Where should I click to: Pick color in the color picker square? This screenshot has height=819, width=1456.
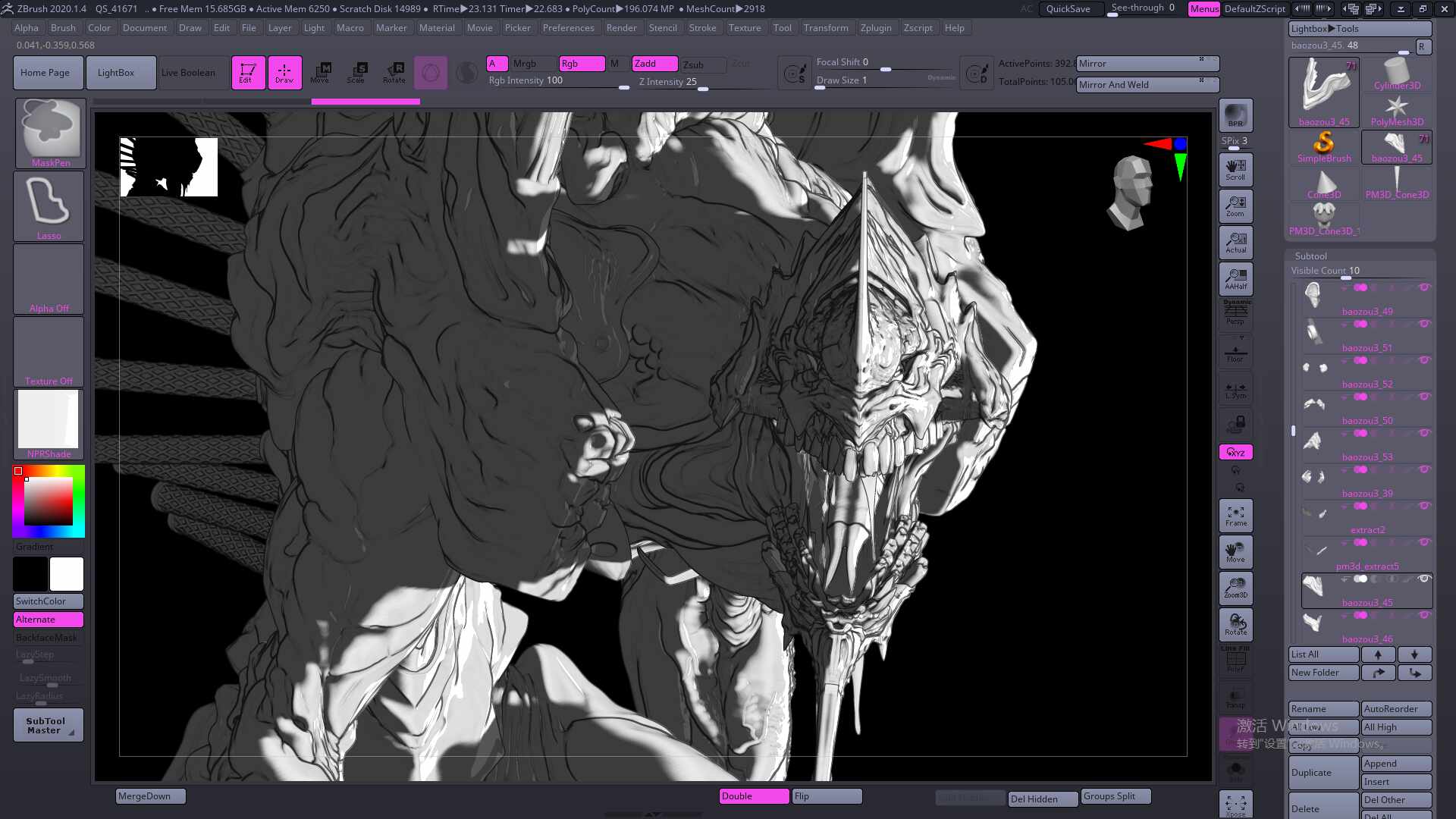tap(49, 501)
